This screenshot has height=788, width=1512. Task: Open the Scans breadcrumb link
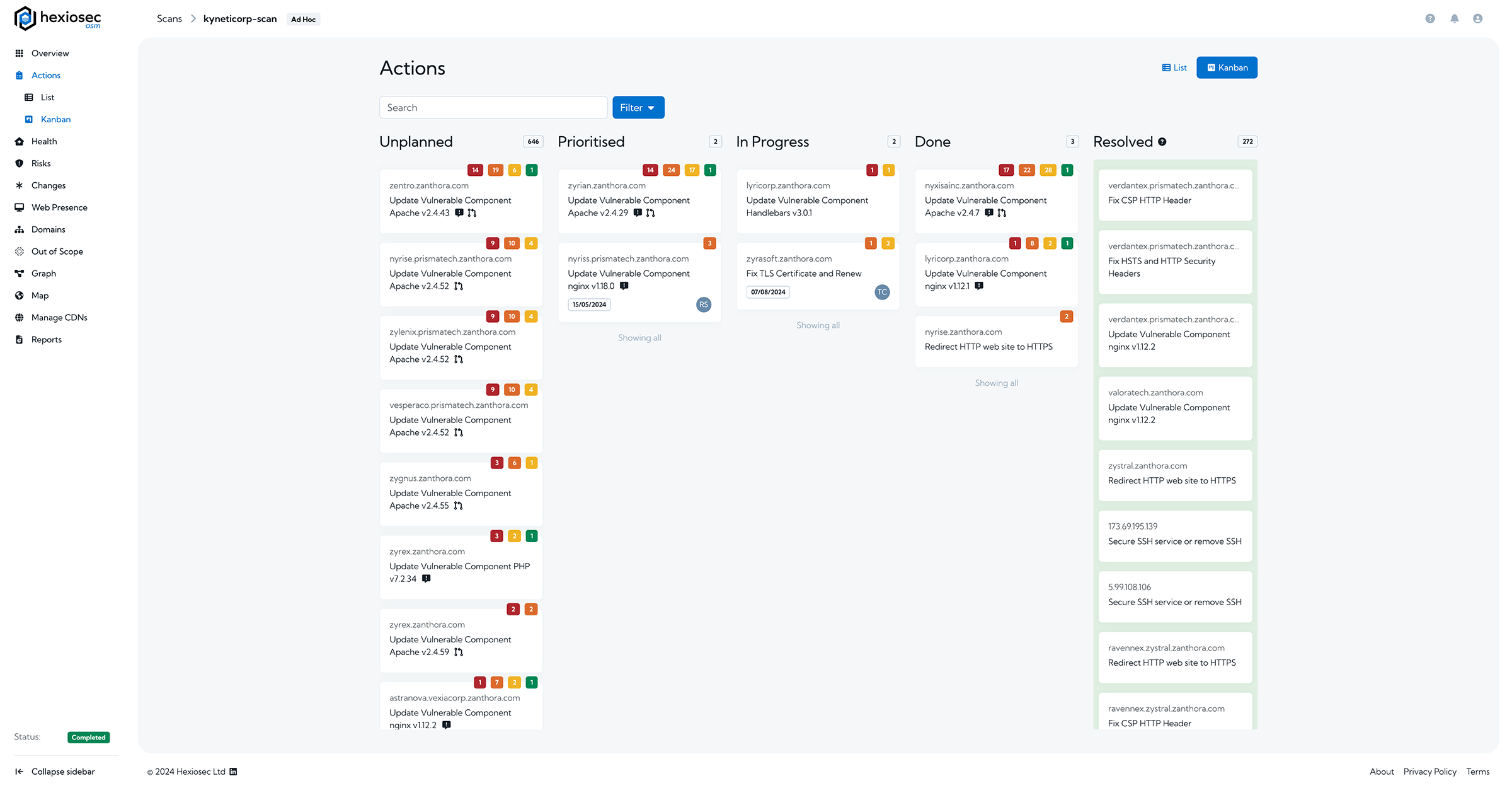coord(169,19)
